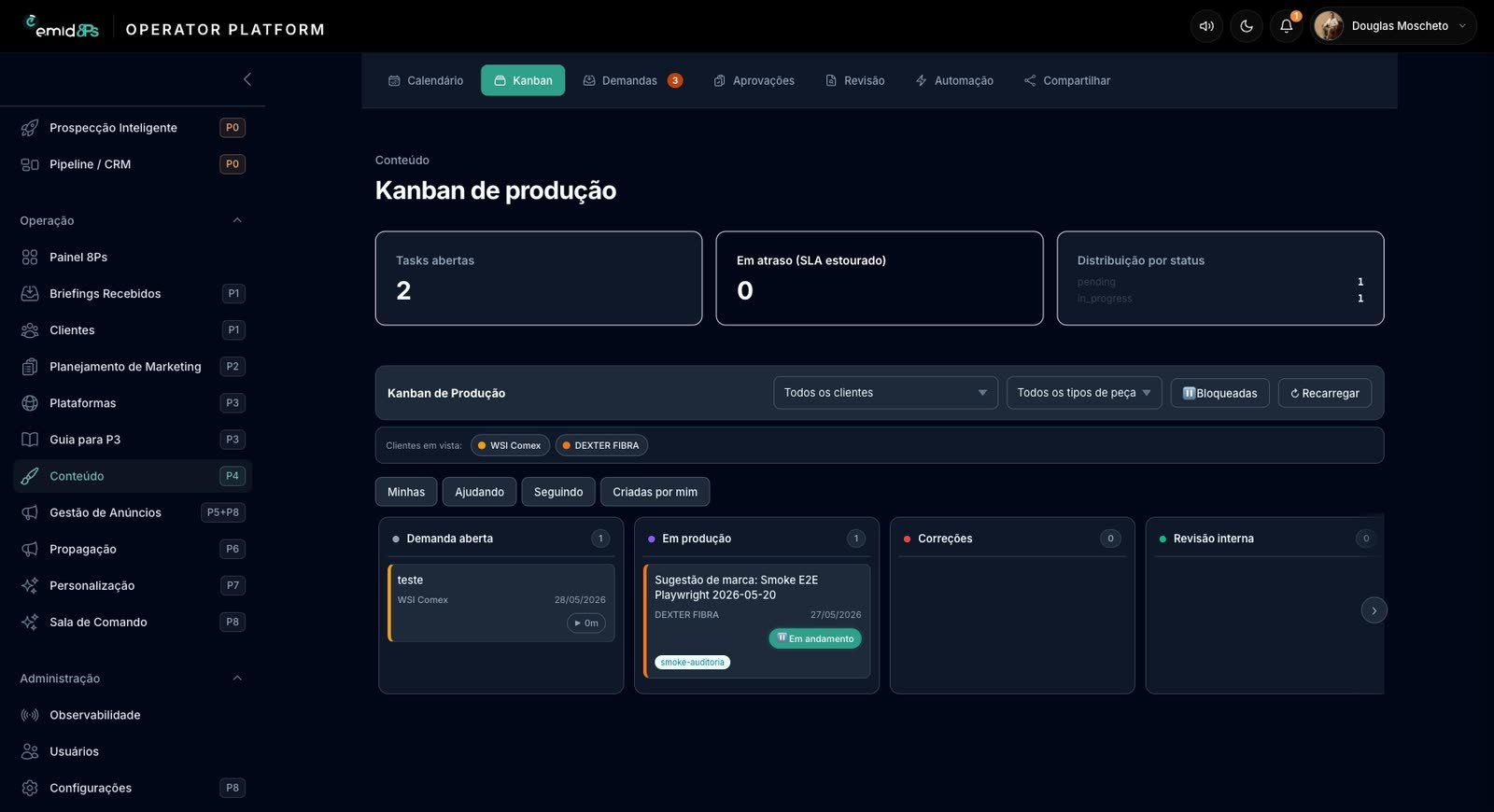Click the Tasks abertas summary card
Viewport: 1494px width, 812px height.
[x=539, y=278]
